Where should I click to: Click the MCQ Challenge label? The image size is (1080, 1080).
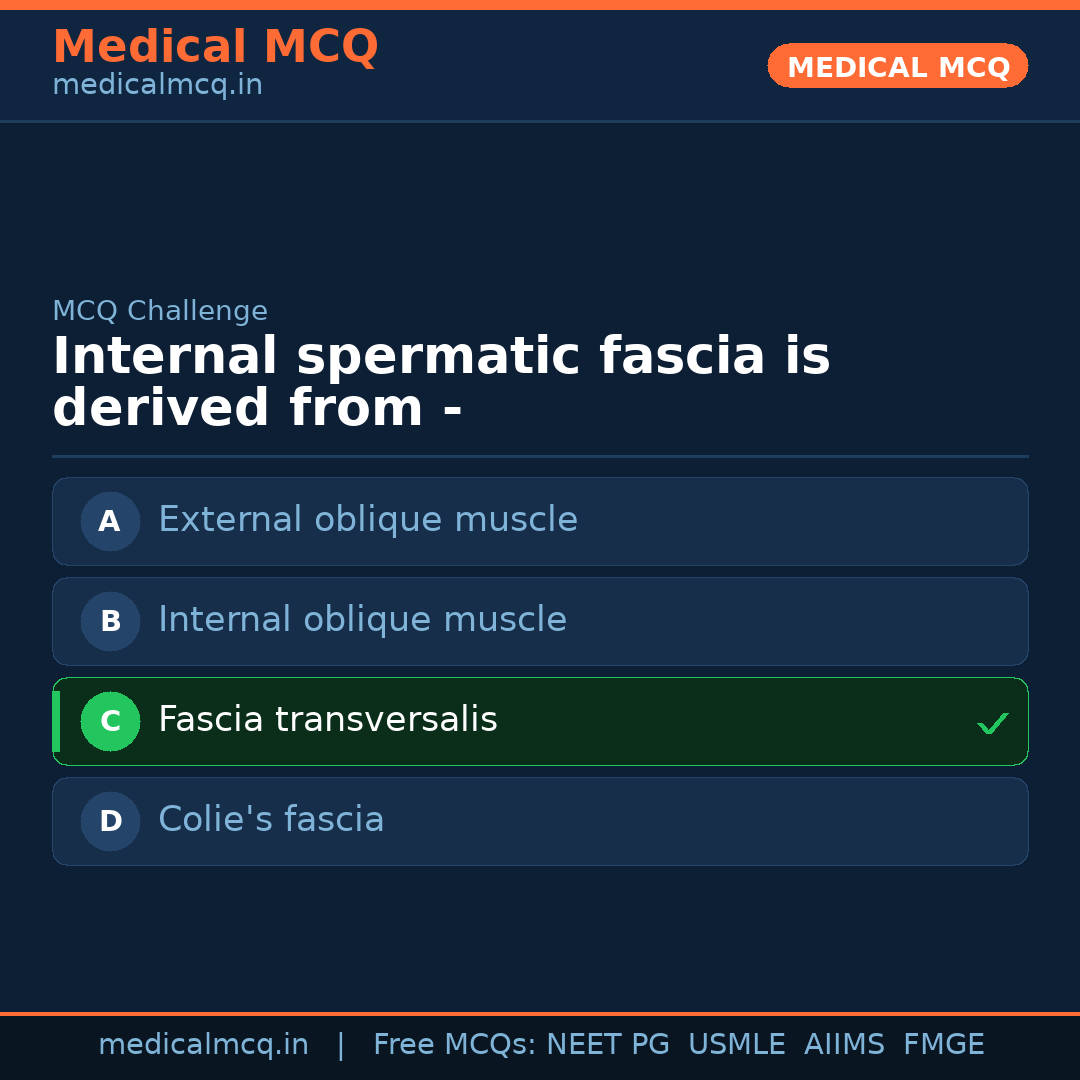[x=160, y=311]
